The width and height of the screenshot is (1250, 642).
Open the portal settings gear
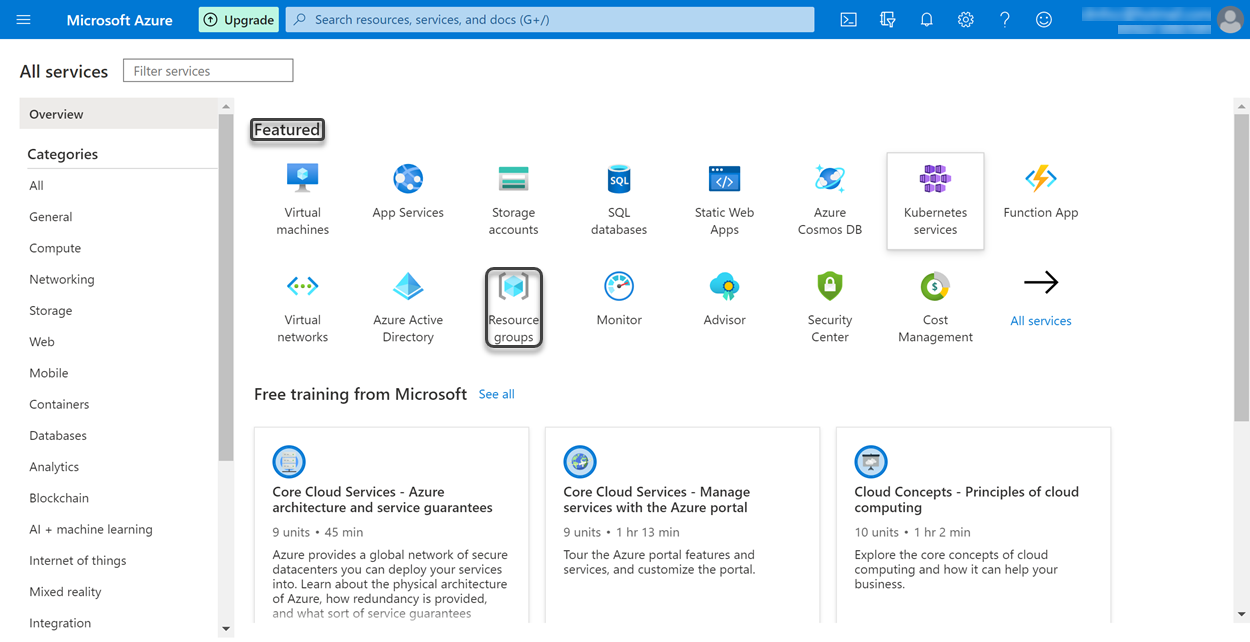965,20
